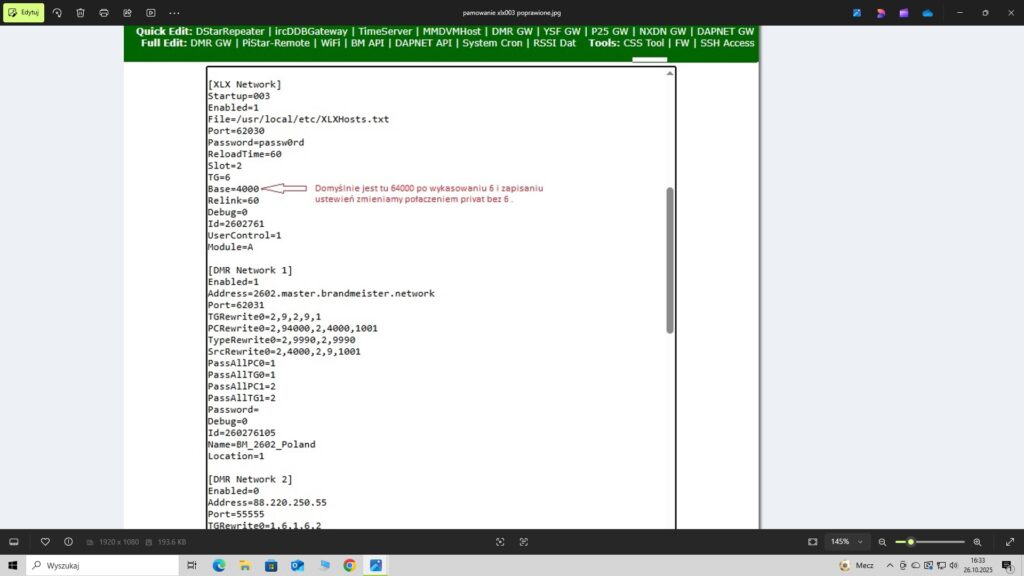Screen dimensions: 1024x576
Task: Click the zoom slider handle
Action: pyautogui.click(x=910, y=542)
